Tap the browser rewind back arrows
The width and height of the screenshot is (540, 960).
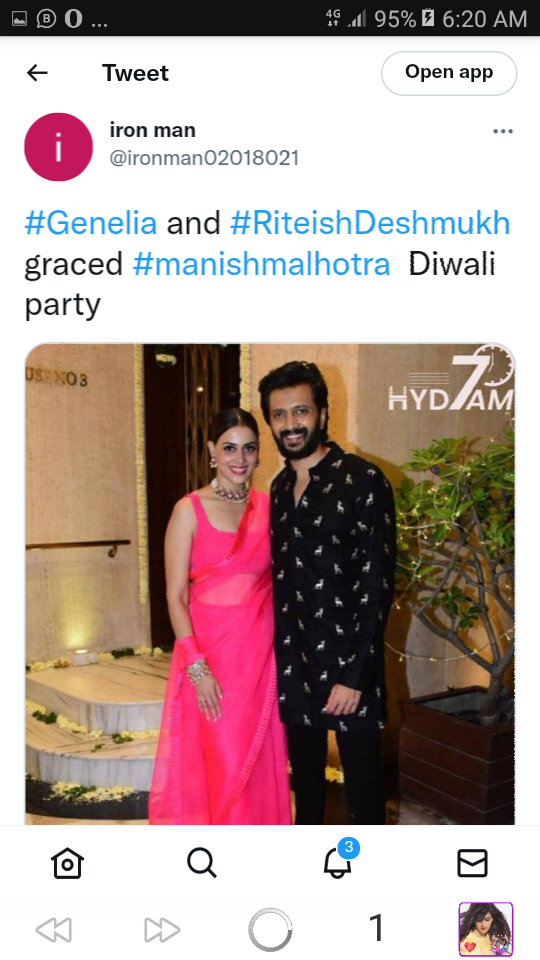[x=54, y=929]
